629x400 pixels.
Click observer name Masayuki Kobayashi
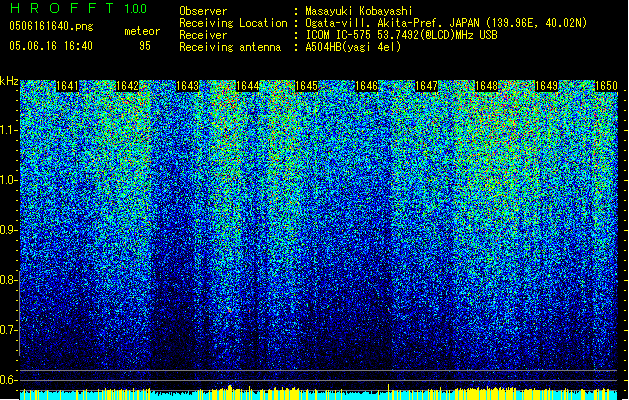tap(359, 11)
